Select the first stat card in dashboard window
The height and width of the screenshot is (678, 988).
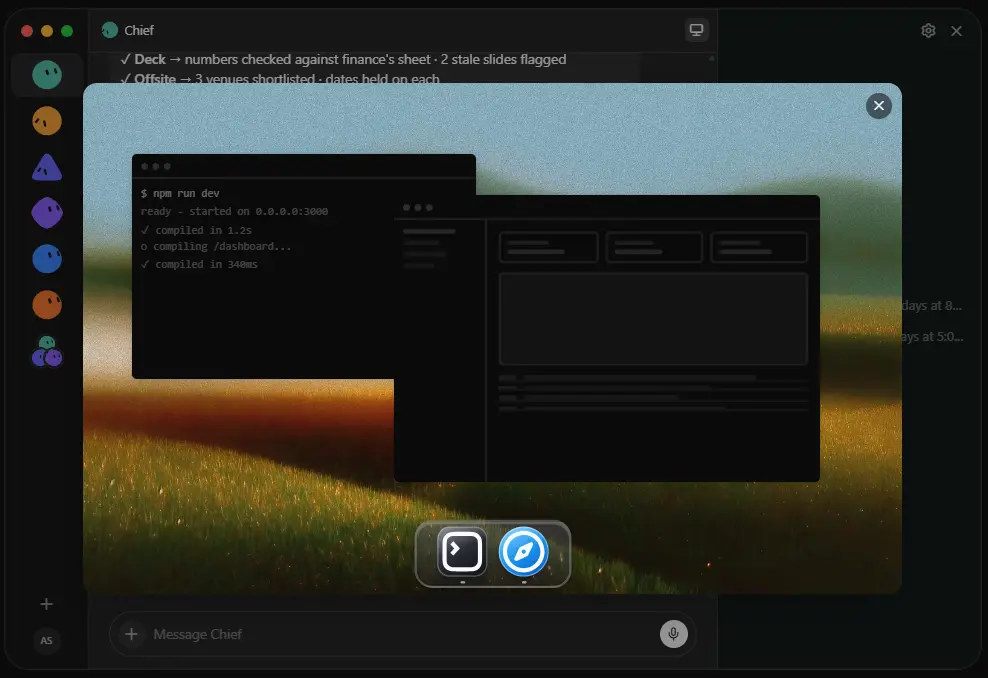(x=548, y=247)
